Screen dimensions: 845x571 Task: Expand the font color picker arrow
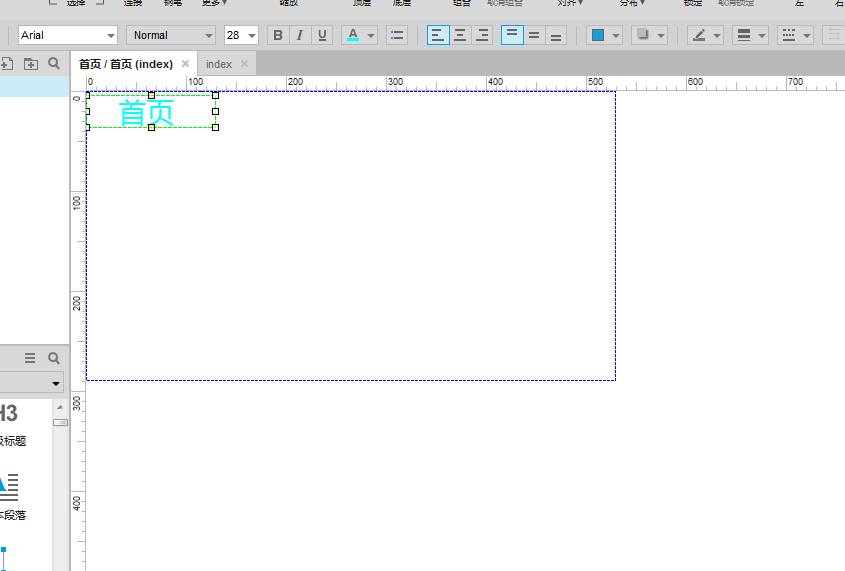coord(371,36)
